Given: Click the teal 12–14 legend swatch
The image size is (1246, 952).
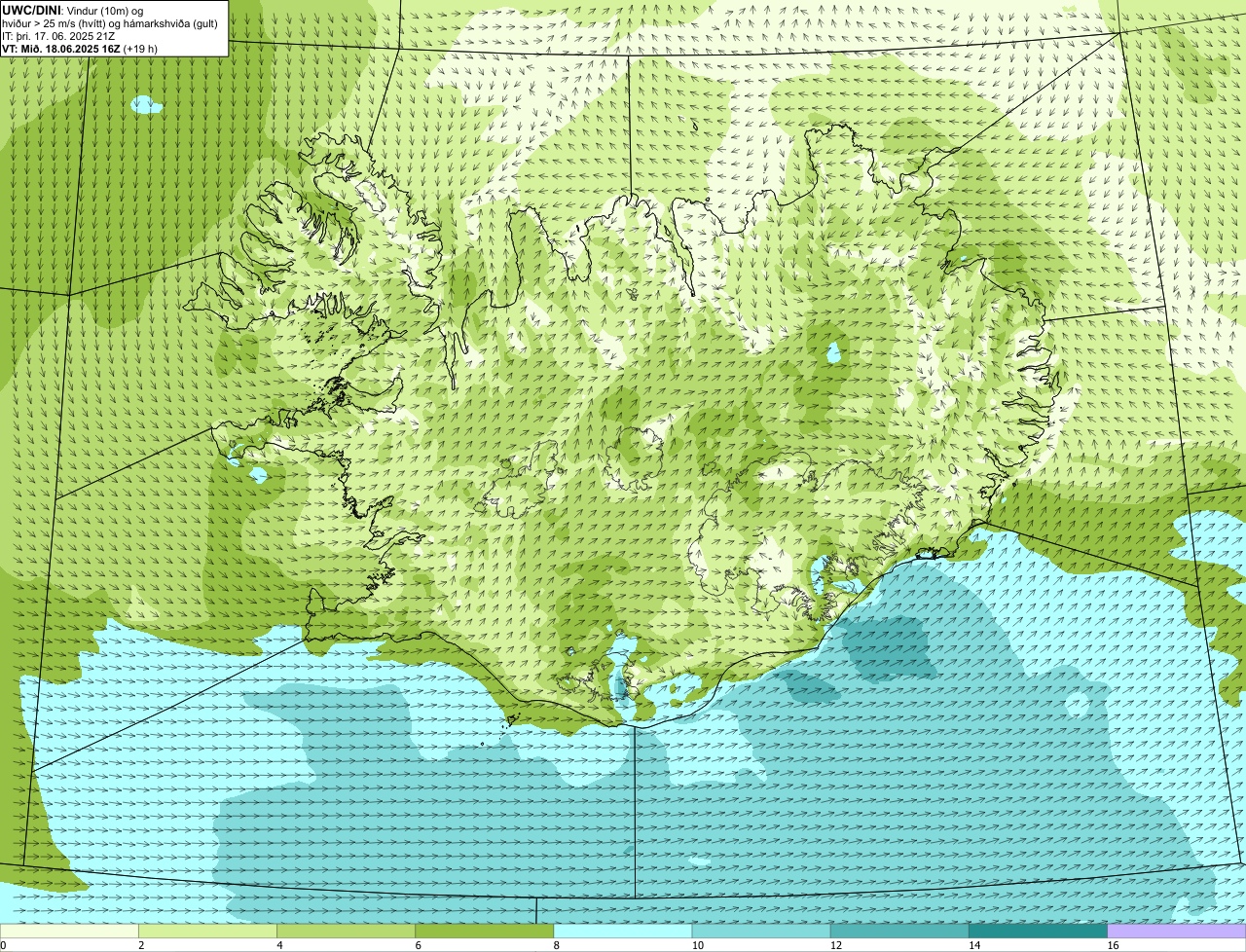Looking at the screenshot, I should click(899, 931).
